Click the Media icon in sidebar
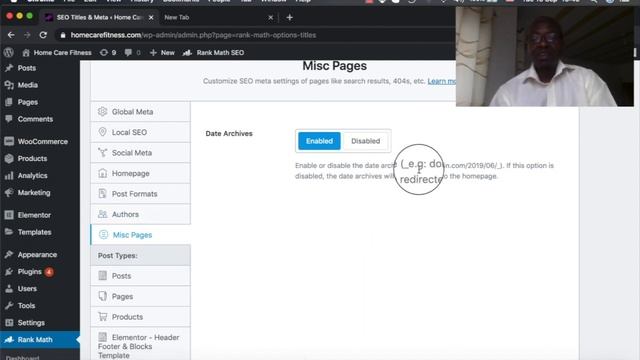The image size is (640, 360). coord(9,85)
